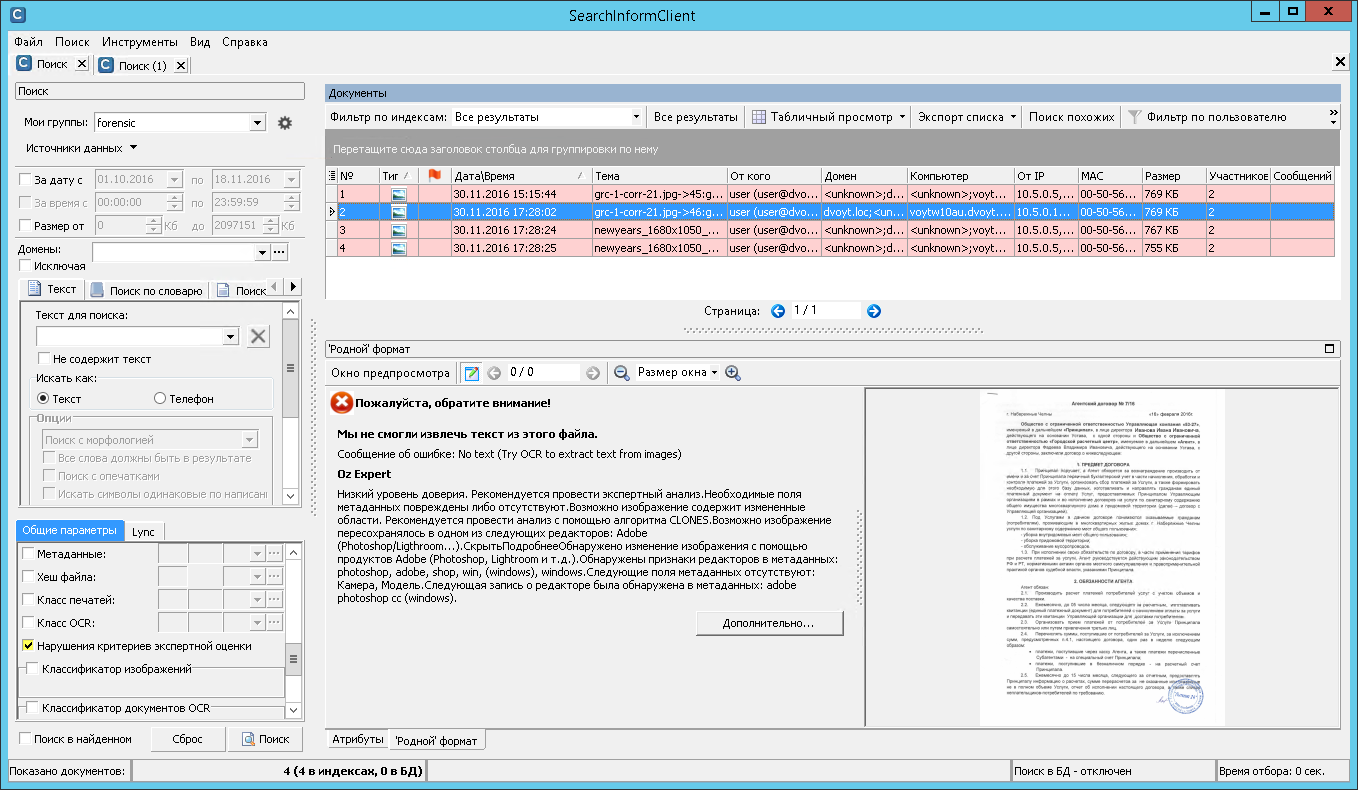Open the Домены dropdown

262,252
